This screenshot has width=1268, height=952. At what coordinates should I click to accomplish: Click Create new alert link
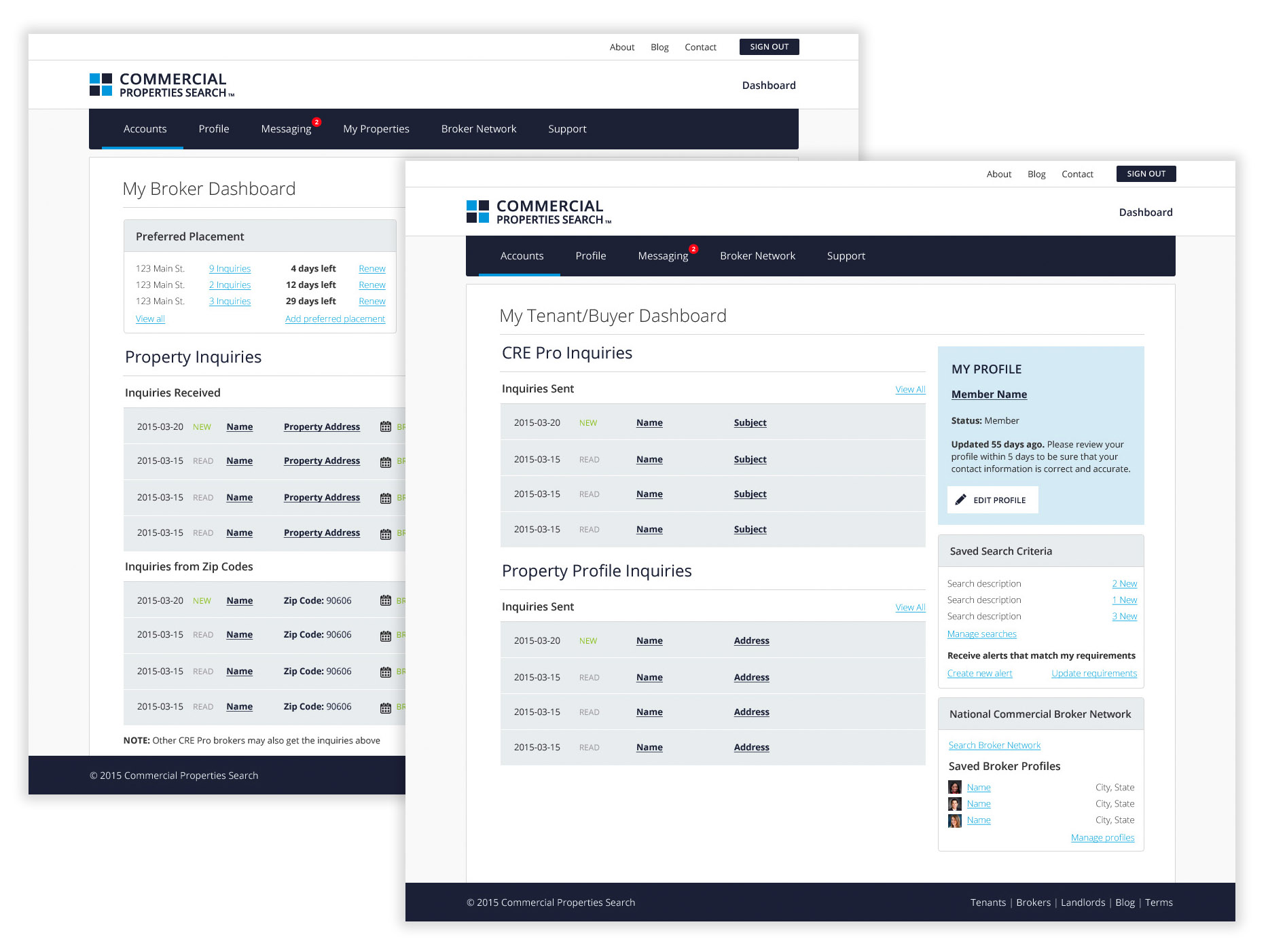pyautogui.click(x=979, y=674)
